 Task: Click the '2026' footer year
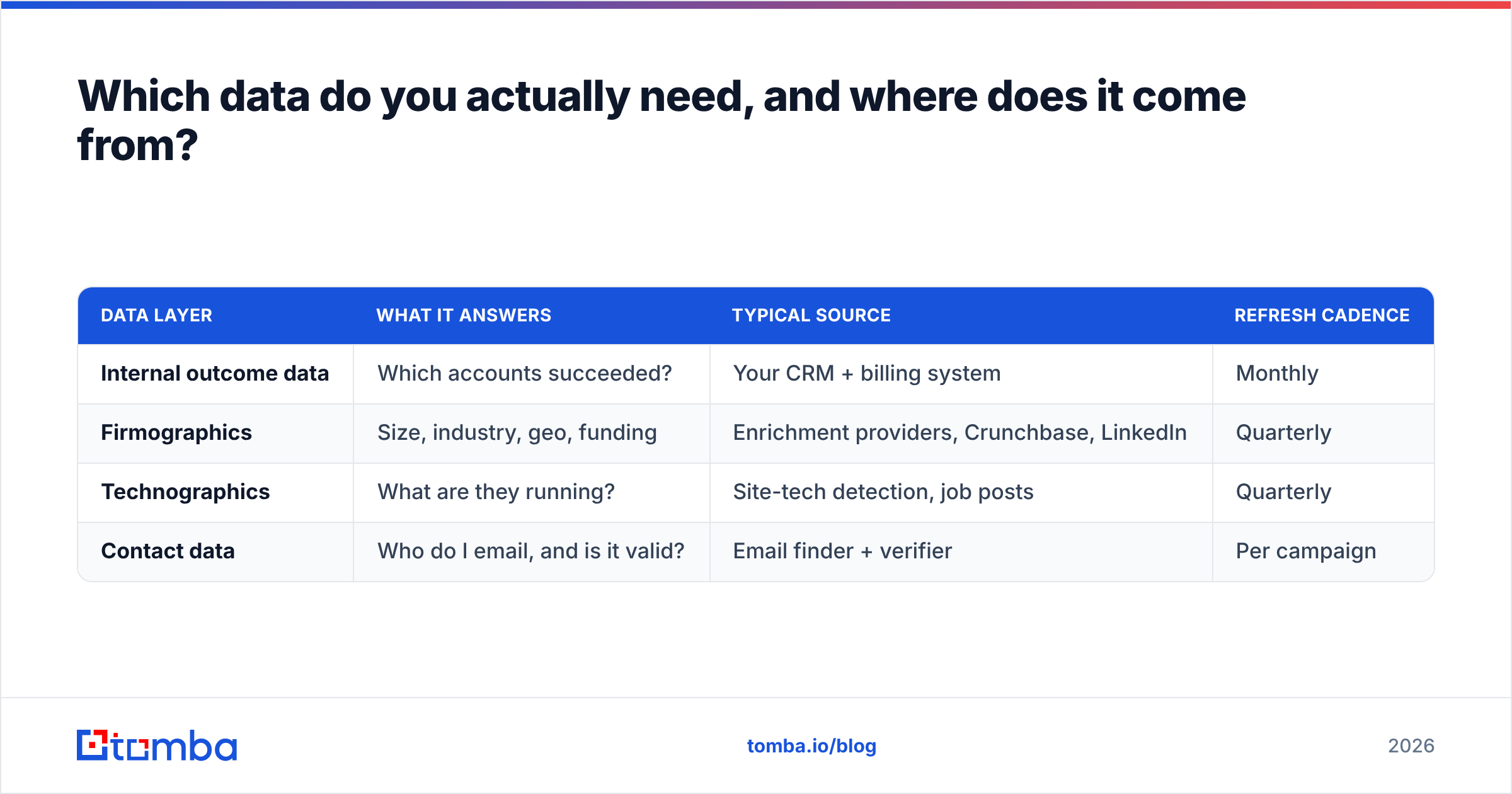1411,746
